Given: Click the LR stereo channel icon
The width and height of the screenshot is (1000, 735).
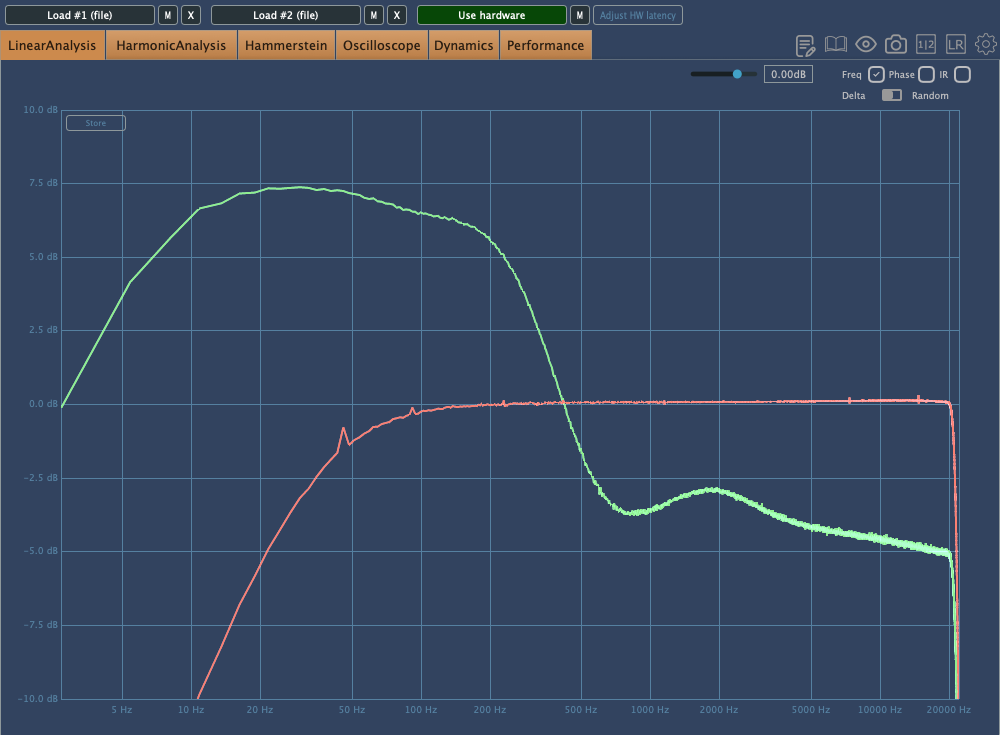Looking at the screenshot, I should click(x=956, y=45).
